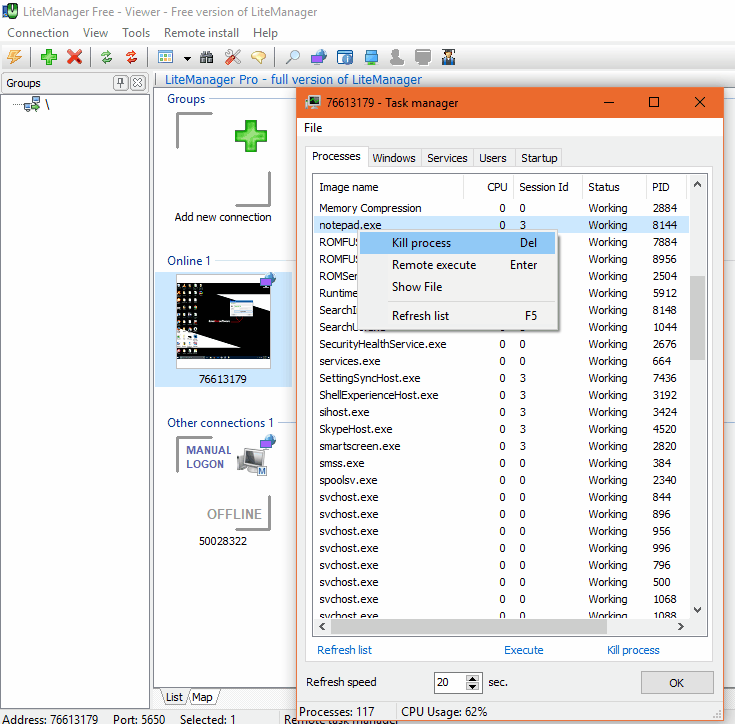
Task: Switch to the Startup tab
Action: coord(539,158)
